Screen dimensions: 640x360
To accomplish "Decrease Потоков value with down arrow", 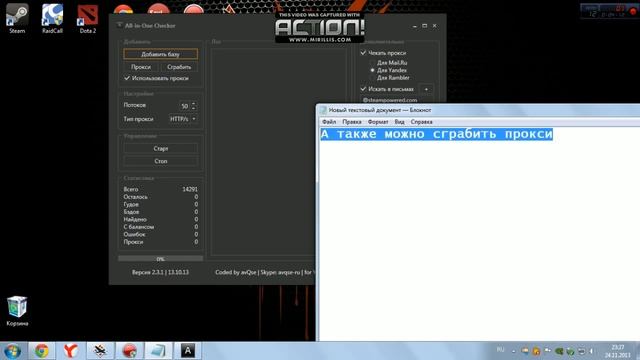I will click(x=193, y=108).
